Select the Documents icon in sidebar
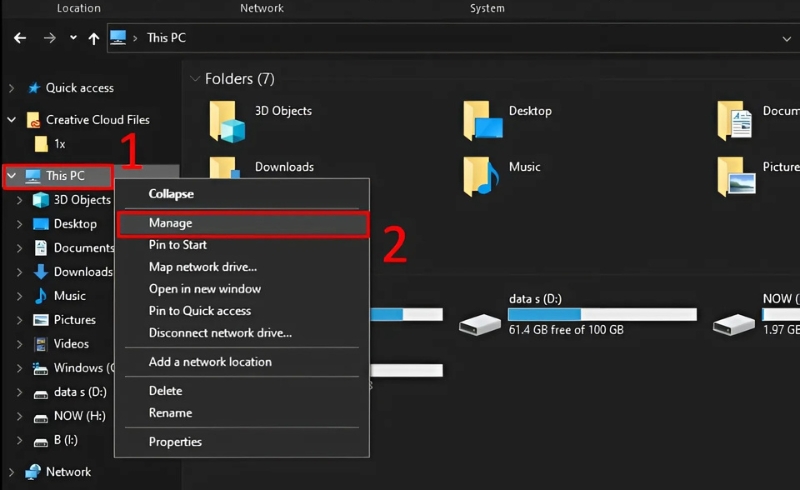This screenshot has width=800, height=490. pyautogui.click(x=41, y=248)
